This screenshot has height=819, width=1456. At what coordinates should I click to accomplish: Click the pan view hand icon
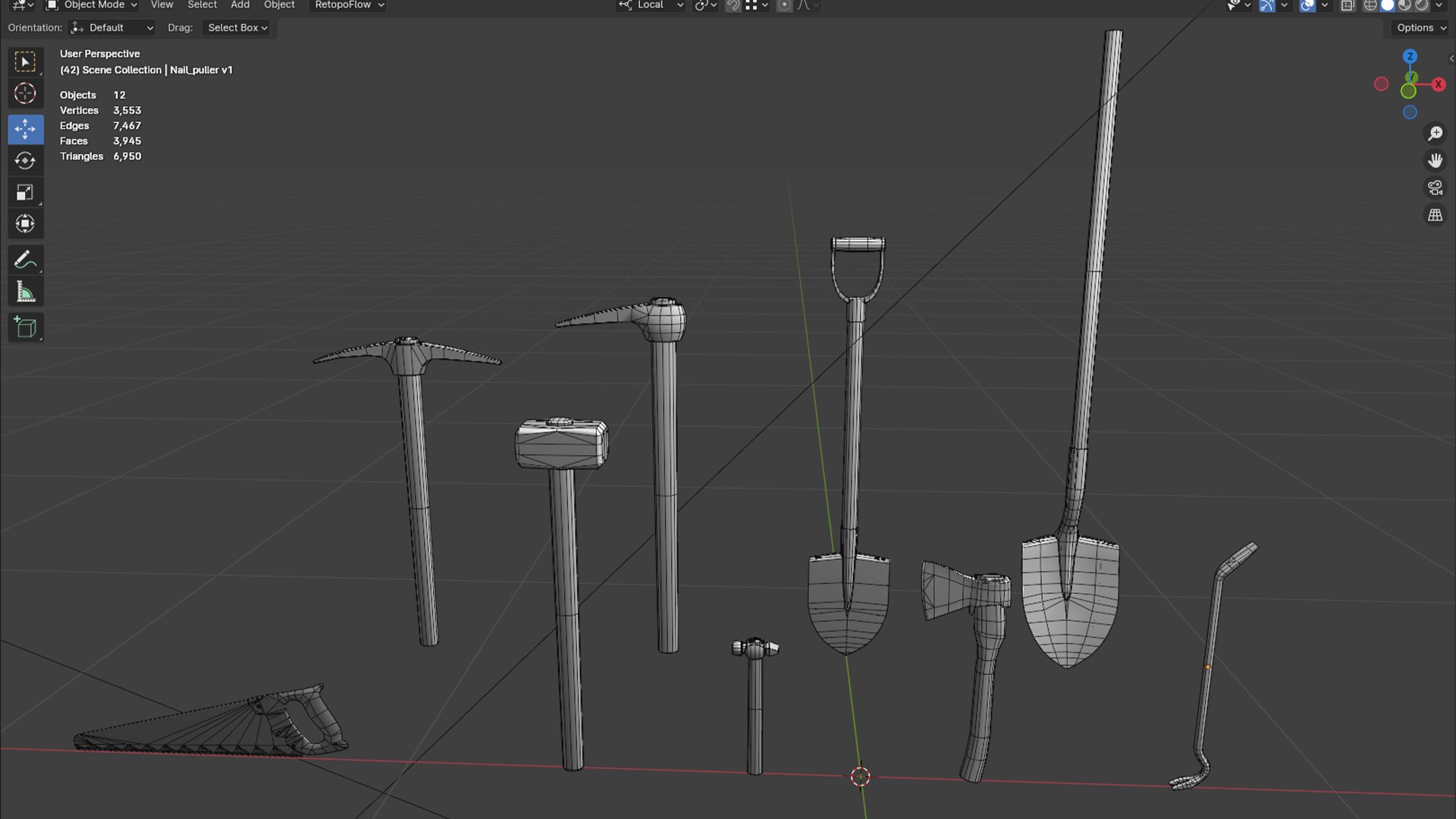pyautogui.click(x=1435, y=161)
